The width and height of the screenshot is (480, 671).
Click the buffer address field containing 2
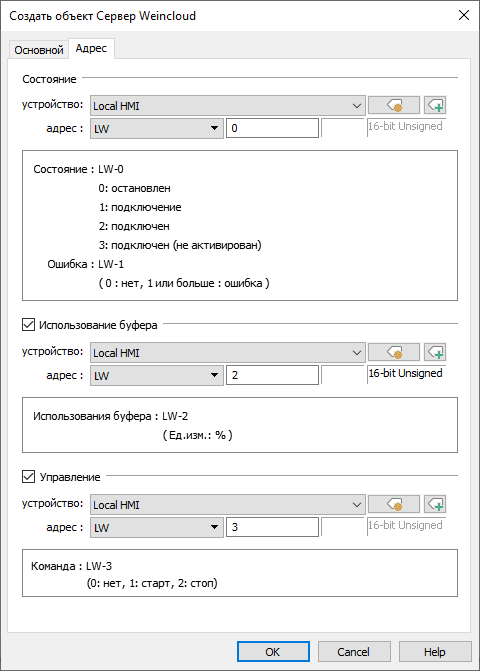point(273,375)
